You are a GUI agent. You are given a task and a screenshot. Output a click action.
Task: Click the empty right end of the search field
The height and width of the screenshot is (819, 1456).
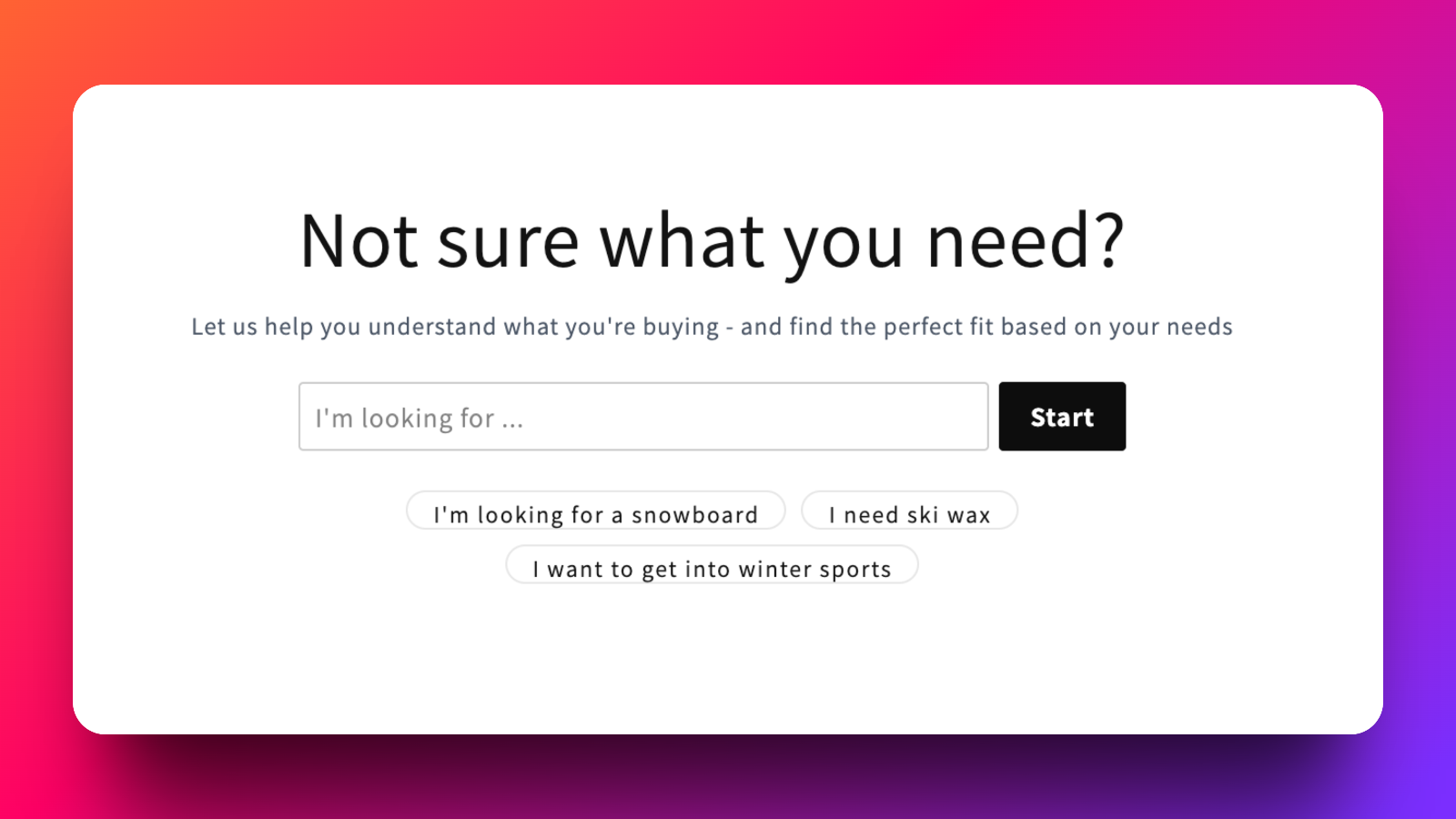pos(910,416)
